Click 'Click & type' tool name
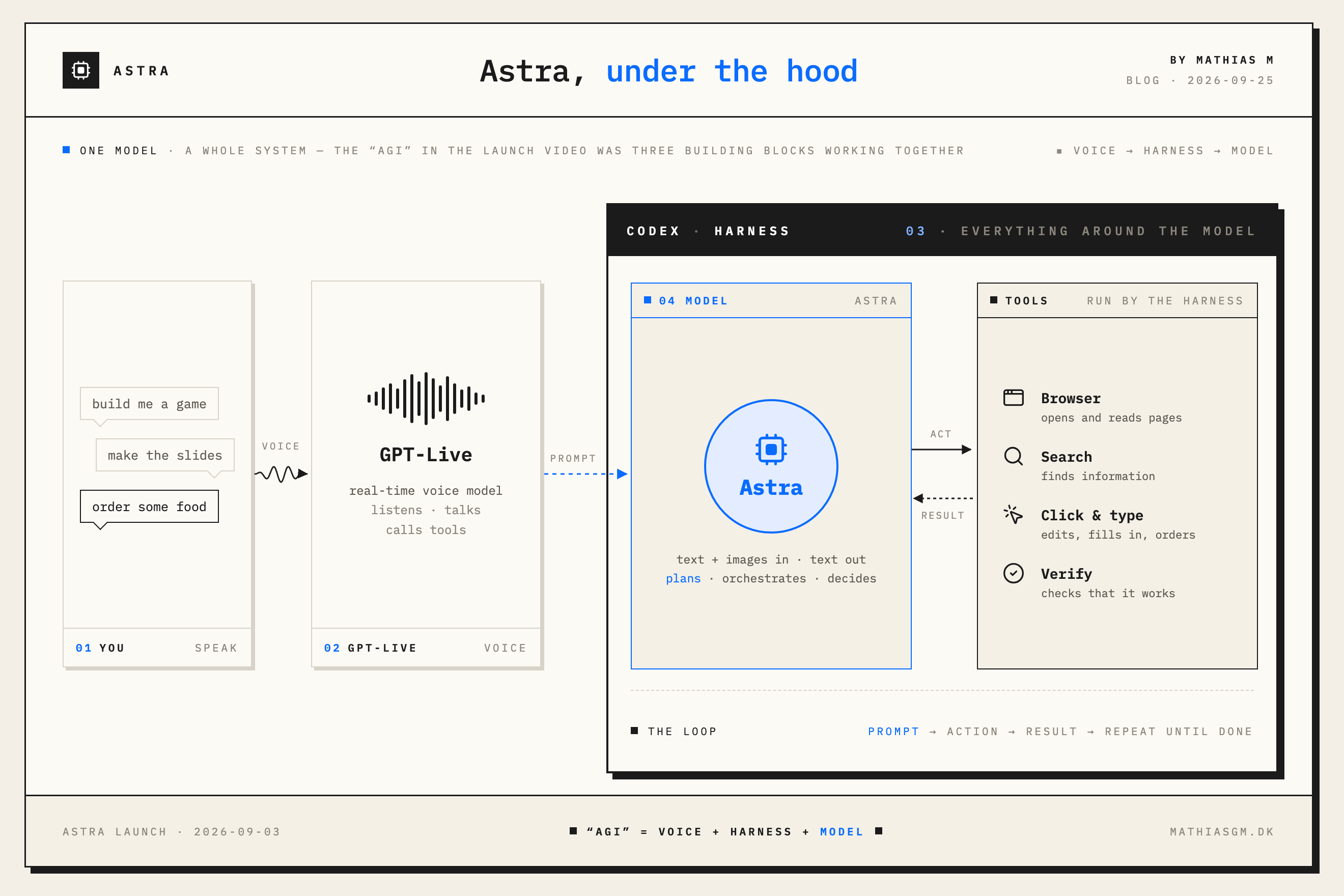The image size is (1344, 896). [x=1092, y=515]
